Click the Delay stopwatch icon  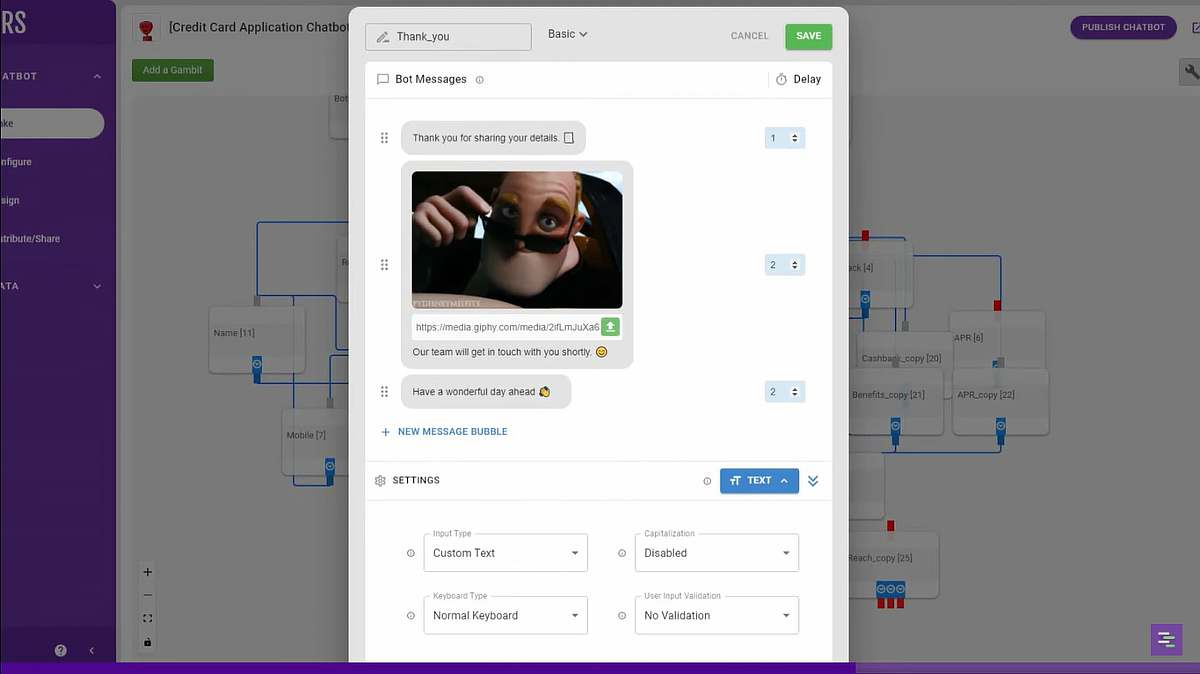[781, 79]
